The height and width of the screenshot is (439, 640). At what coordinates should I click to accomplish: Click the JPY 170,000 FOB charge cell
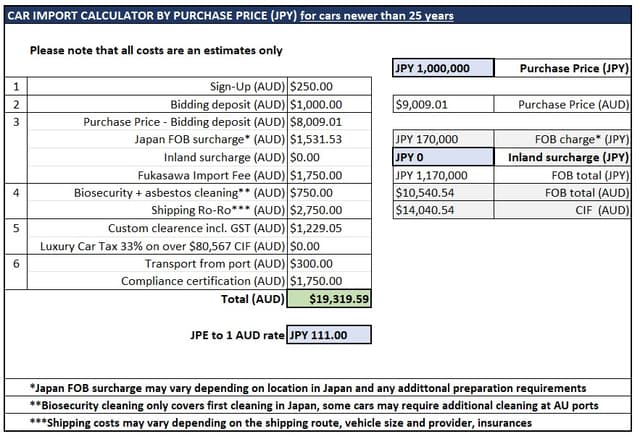click(x=443, y=139)
